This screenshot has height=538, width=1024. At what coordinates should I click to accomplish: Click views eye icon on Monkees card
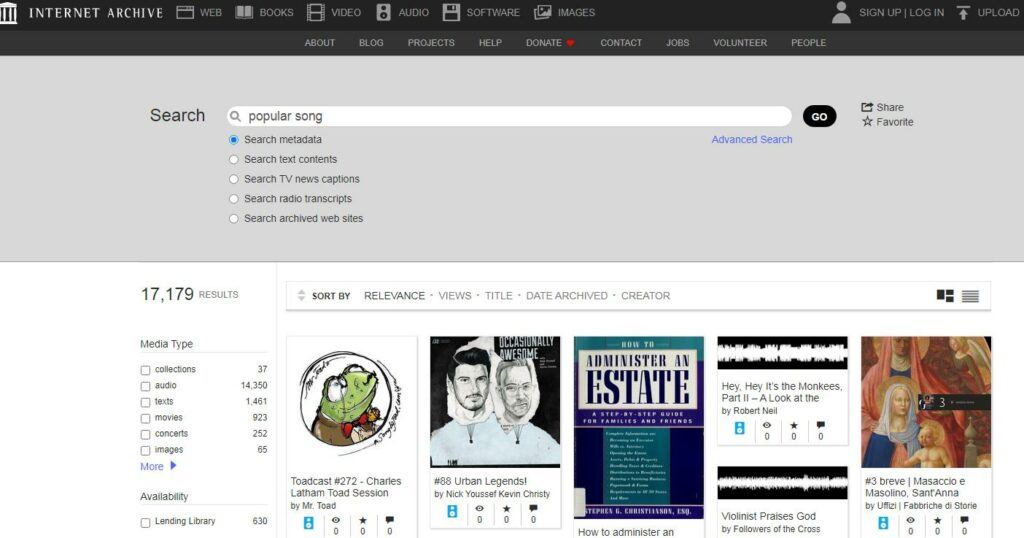(767, 425)
